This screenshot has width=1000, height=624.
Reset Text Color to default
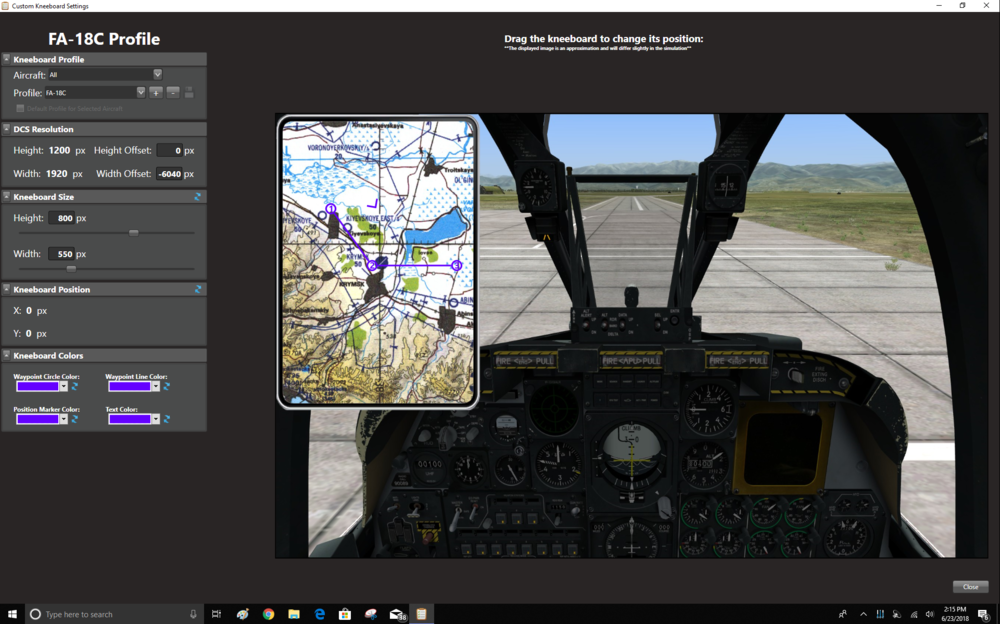click(167, 419)
